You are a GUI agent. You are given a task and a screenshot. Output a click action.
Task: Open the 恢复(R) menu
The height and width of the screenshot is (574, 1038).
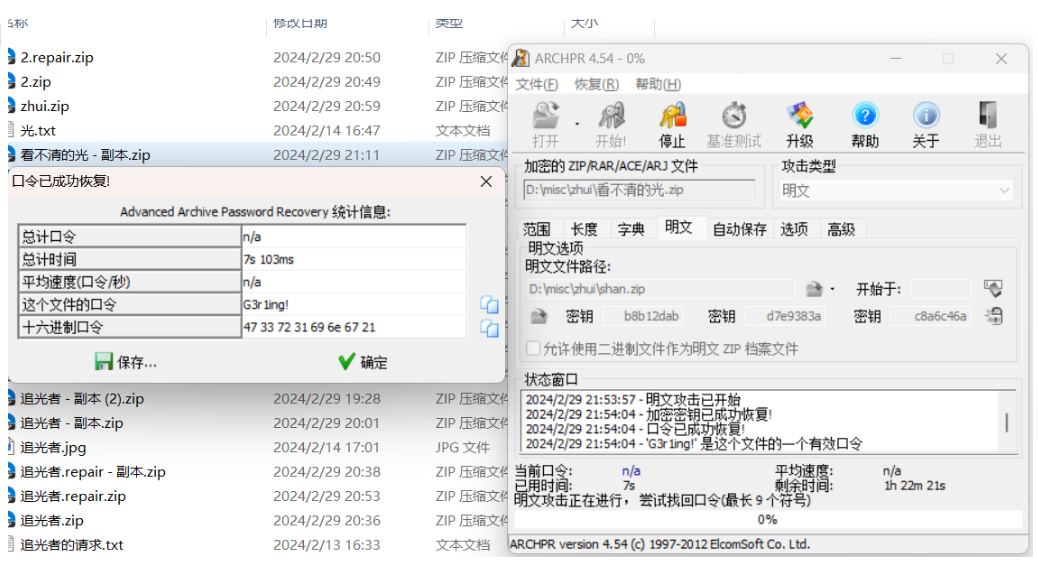click(x=596, y=84)
